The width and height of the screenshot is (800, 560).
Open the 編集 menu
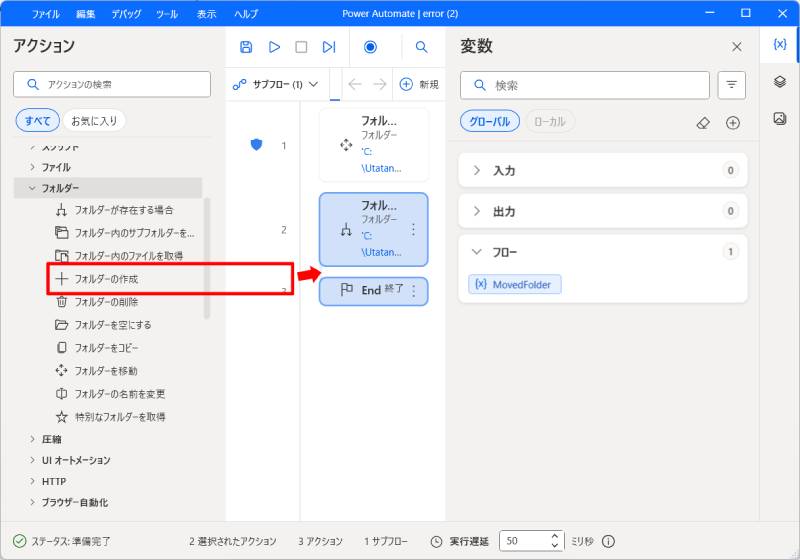tap(85, 14)
